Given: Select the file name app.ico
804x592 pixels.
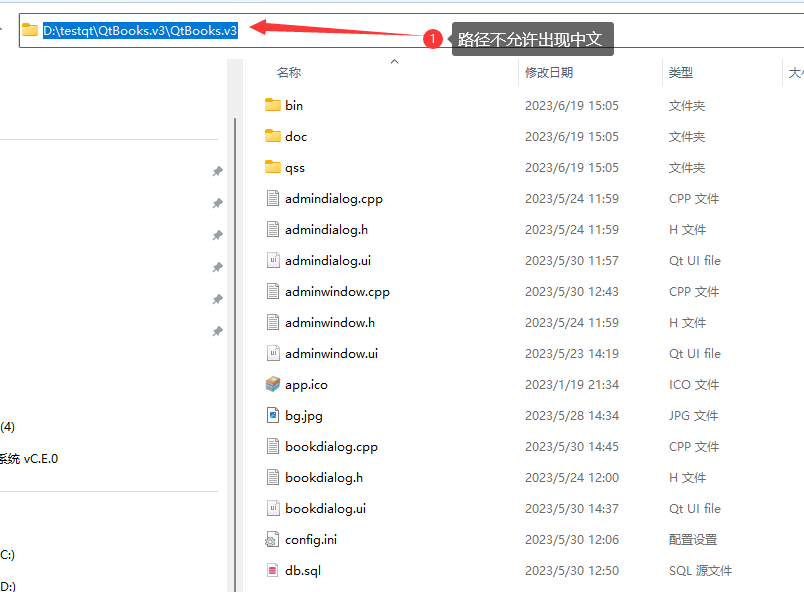Looking at the screenshot, I should pos(306,385).
